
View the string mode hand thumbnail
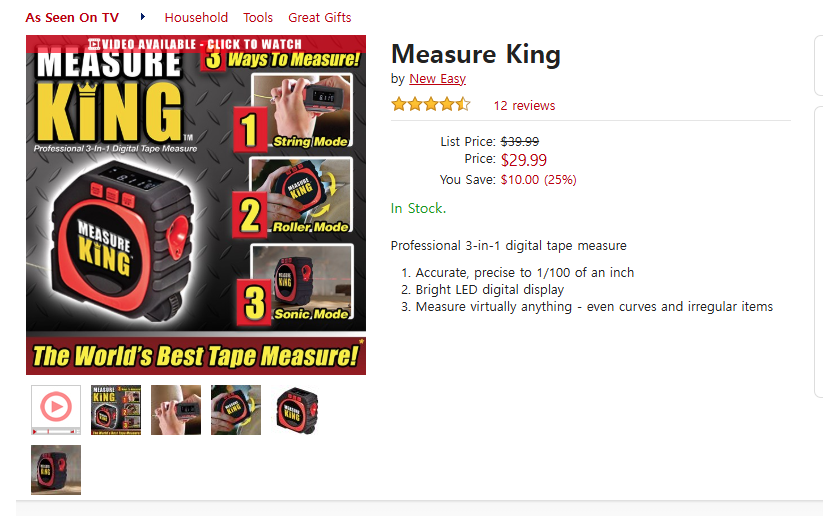click(x=176, y=410)
